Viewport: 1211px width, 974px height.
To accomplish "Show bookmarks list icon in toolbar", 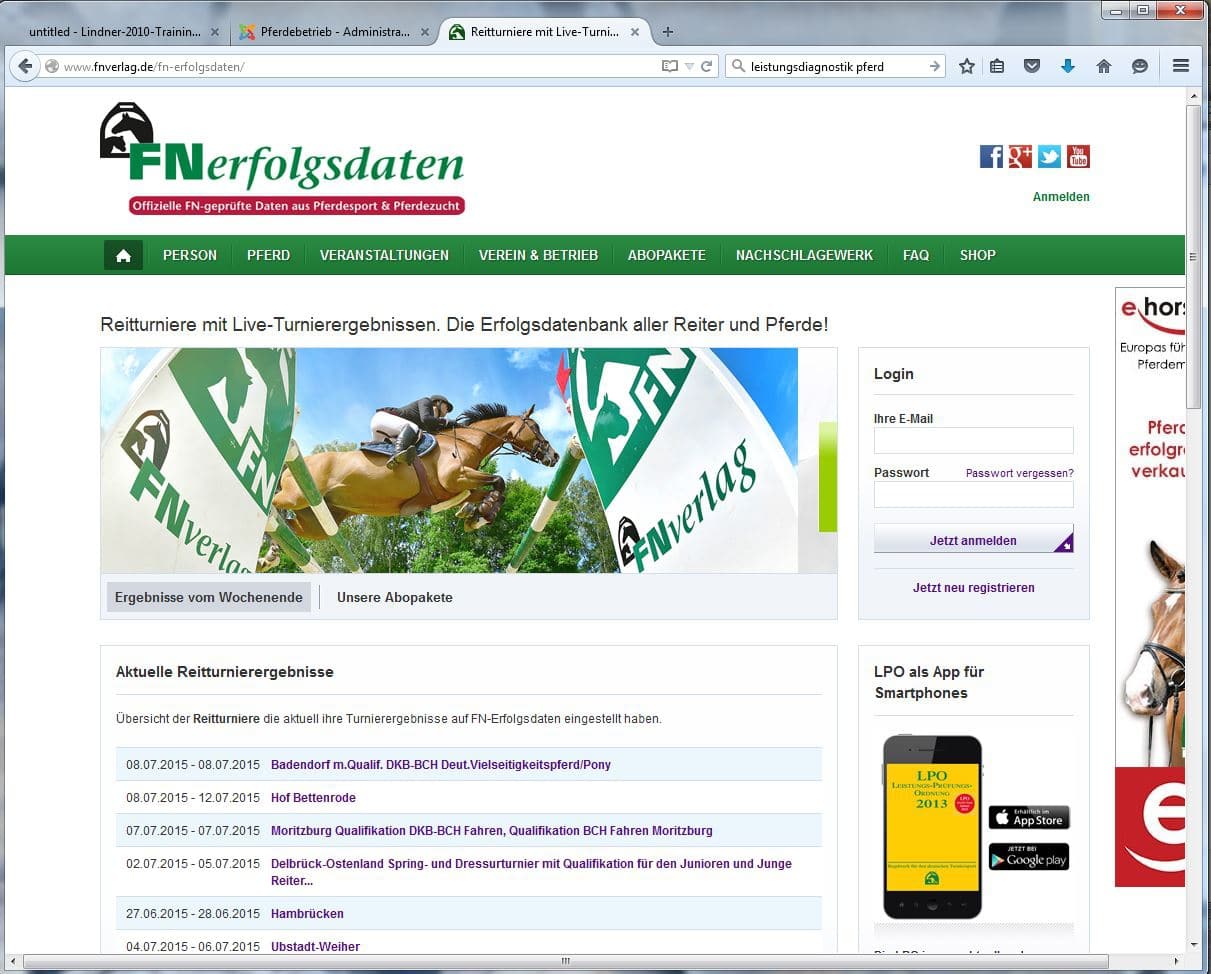I will [997, 67].
